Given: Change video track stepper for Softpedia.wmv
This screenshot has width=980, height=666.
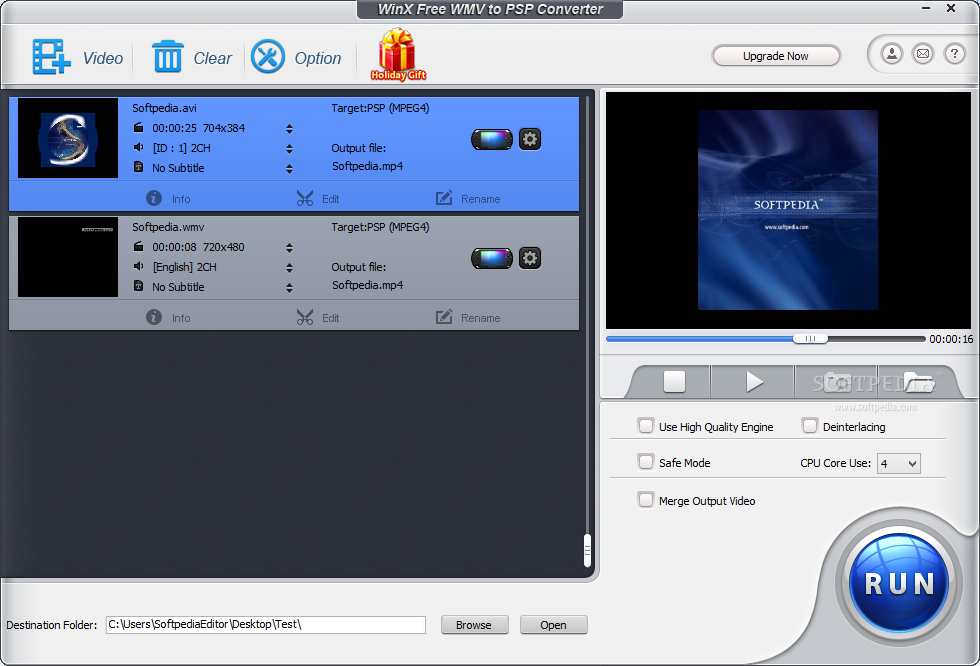Looking at the screenshot, I should coord(289,247).
